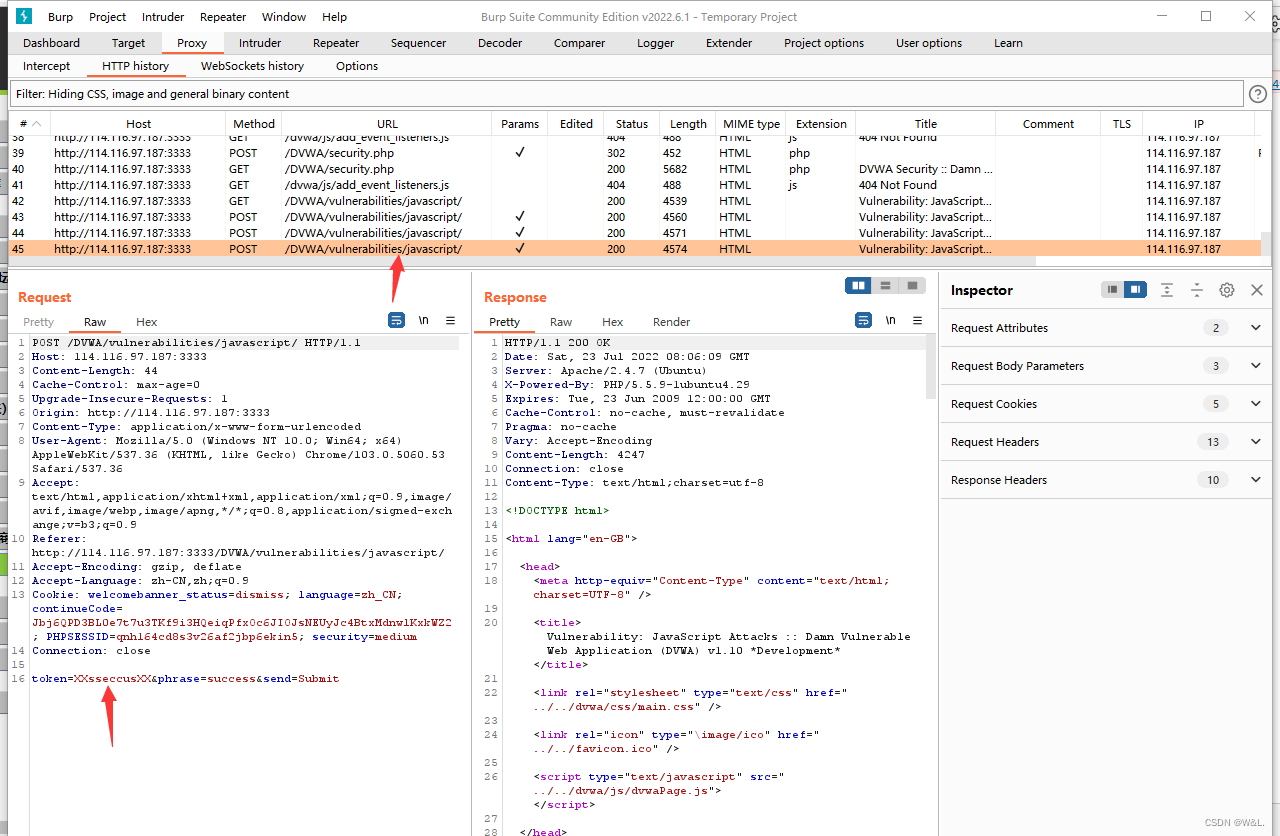Toggle word wrap in the Request panel
Viewport: 1280px width, 836px height.
click(x=397, y=320)
